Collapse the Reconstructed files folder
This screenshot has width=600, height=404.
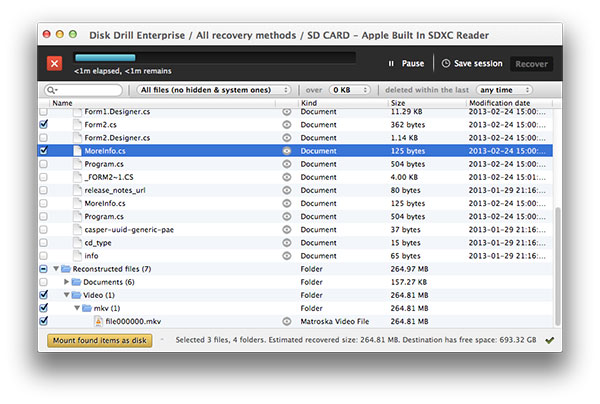tap(56, 269)
